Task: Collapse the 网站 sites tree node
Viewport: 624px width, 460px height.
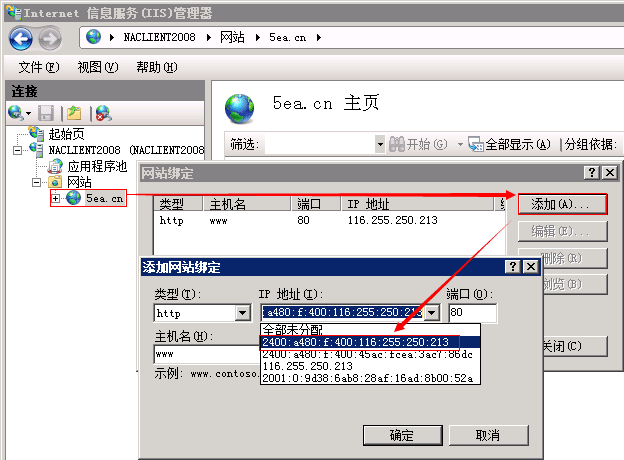Action: coord(37,182)
